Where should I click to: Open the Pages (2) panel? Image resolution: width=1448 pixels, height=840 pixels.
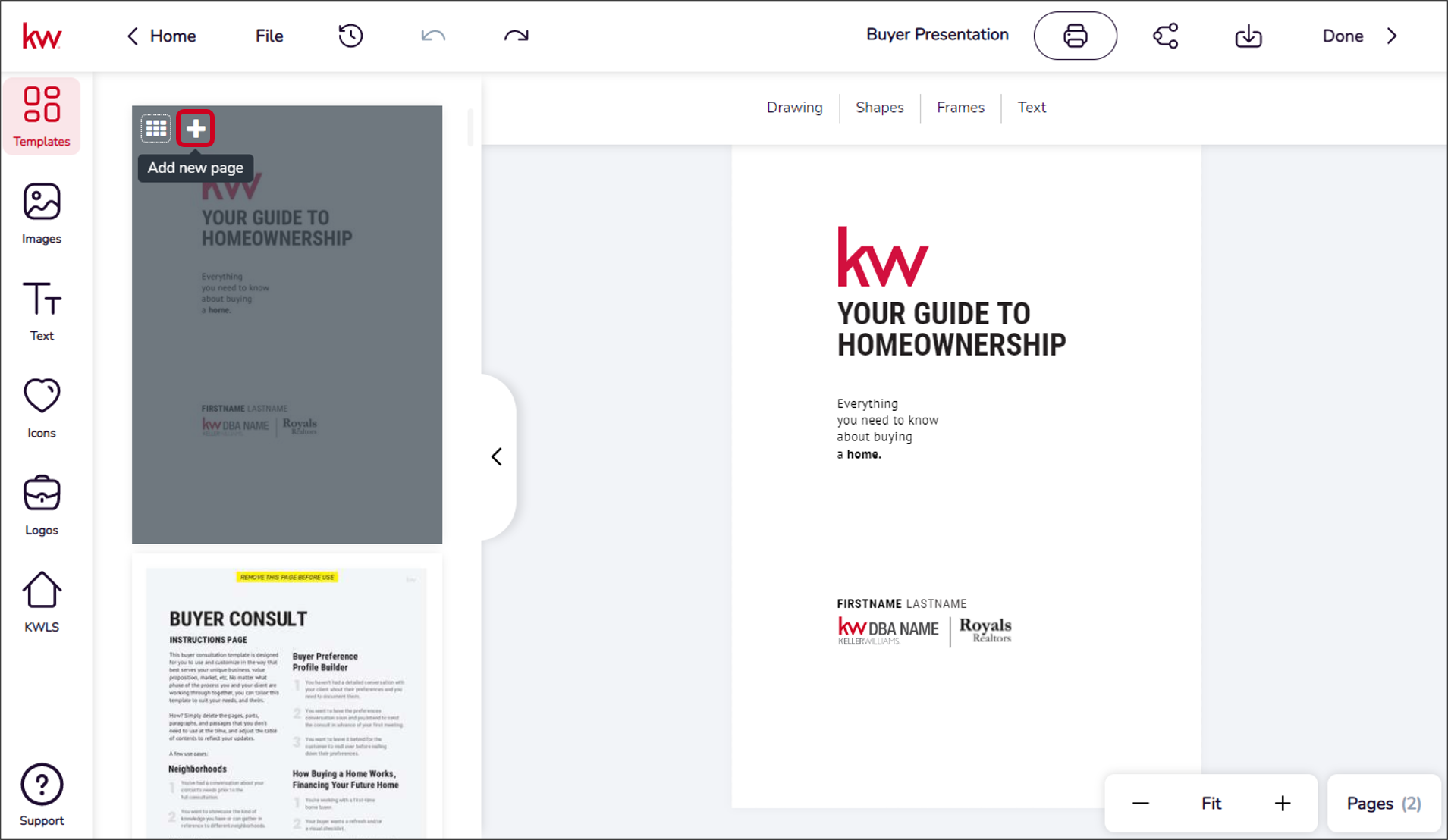pyautogui.click(x=1384, y=804)
